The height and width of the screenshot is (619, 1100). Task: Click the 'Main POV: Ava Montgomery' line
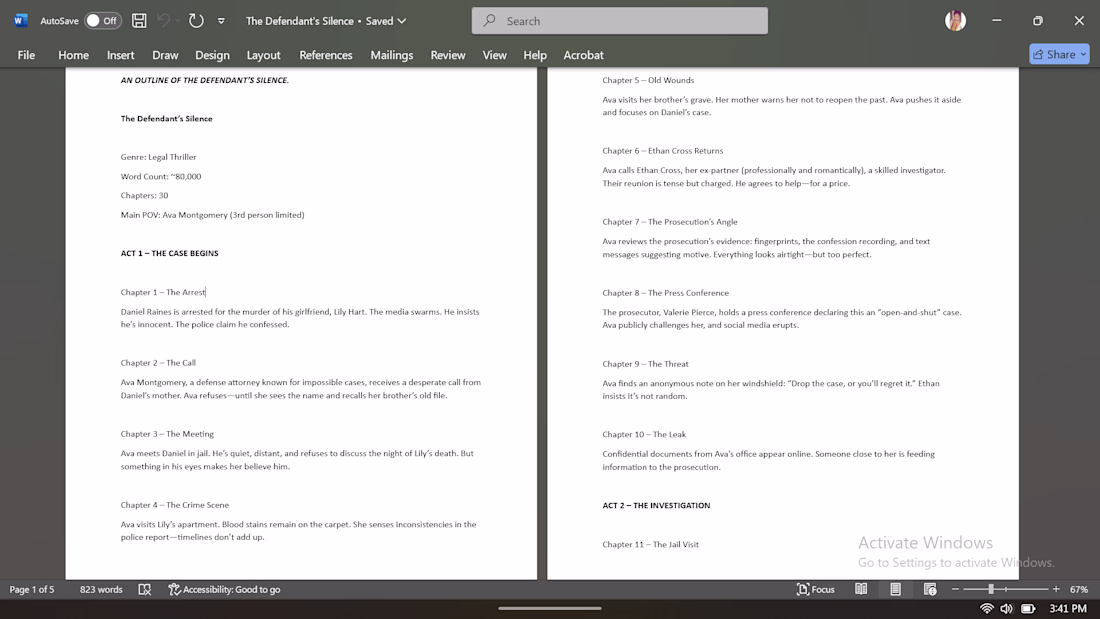[x=212, y=215]
